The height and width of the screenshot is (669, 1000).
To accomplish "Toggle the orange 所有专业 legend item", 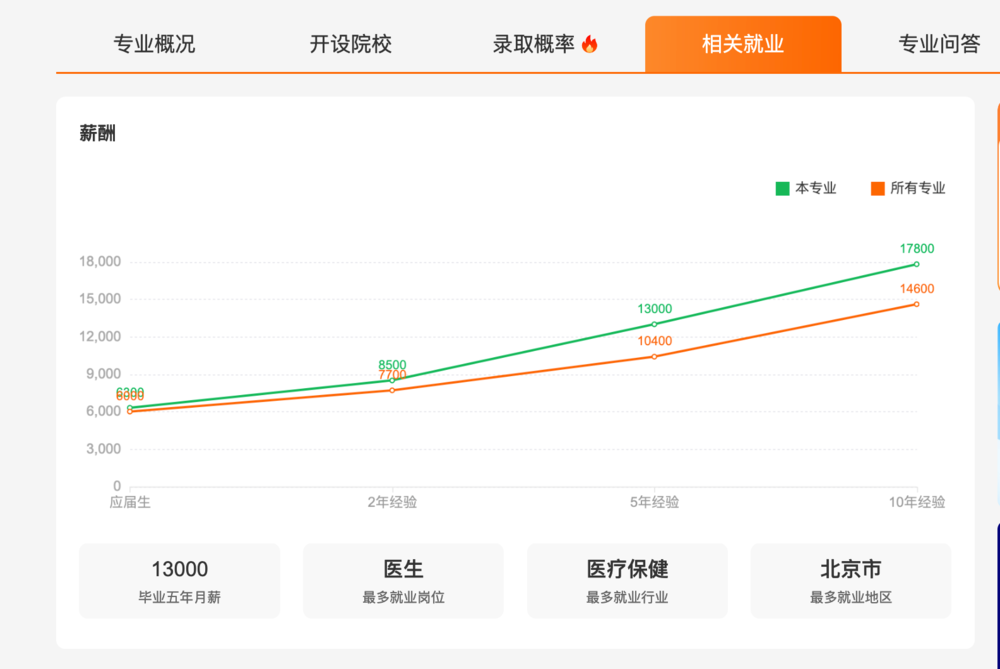I will [908, 188].
